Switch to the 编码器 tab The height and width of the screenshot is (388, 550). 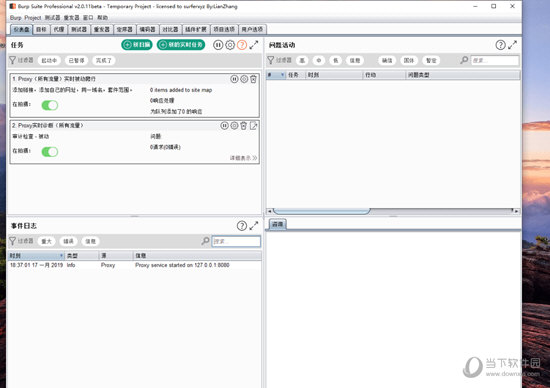pyautogui.click(x=147, y=29)
